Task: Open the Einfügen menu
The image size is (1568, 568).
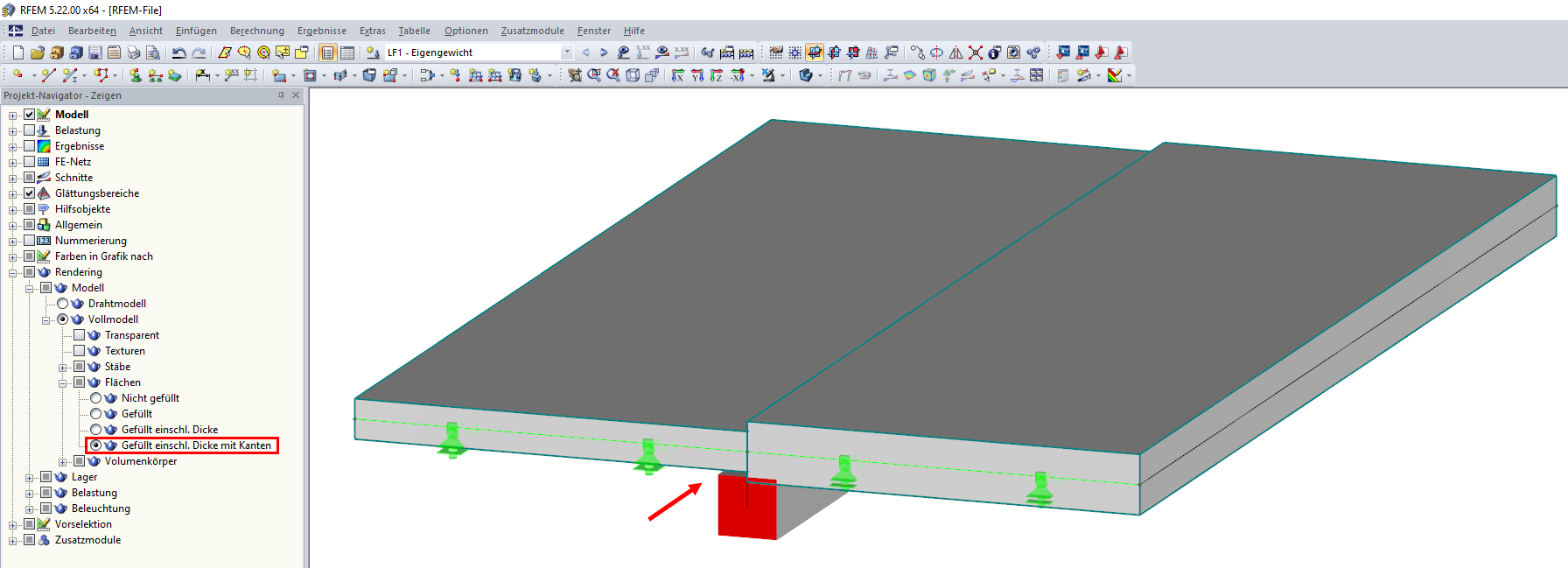Action: [196, 31]
